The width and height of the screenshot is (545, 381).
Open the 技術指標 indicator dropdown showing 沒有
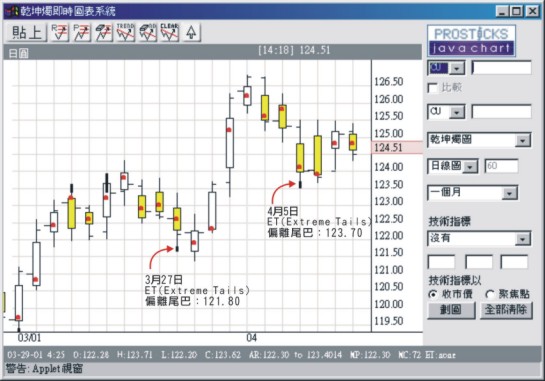(479, 238)
